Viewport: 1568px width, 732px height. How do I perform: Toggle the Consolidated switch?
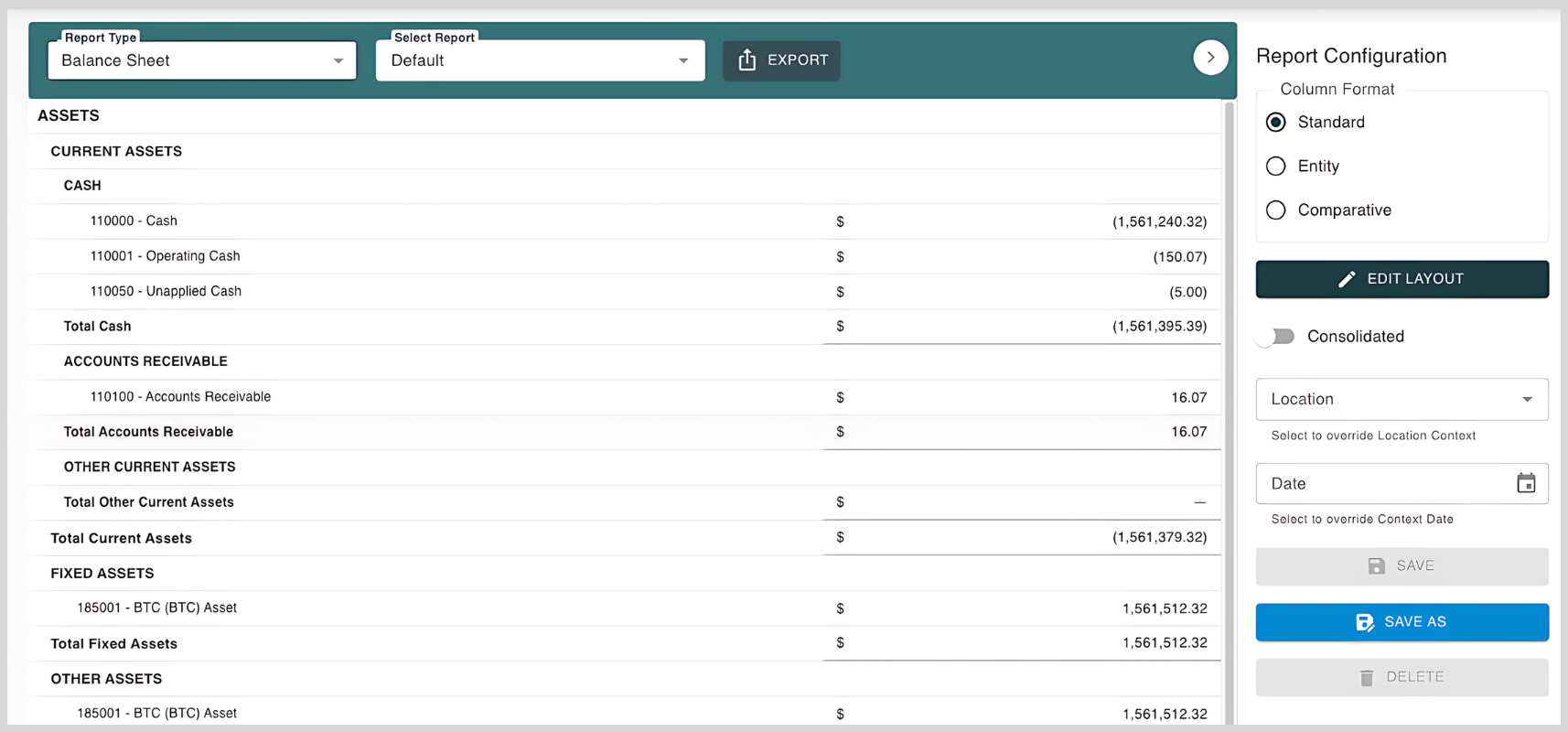pos(1277,337)
